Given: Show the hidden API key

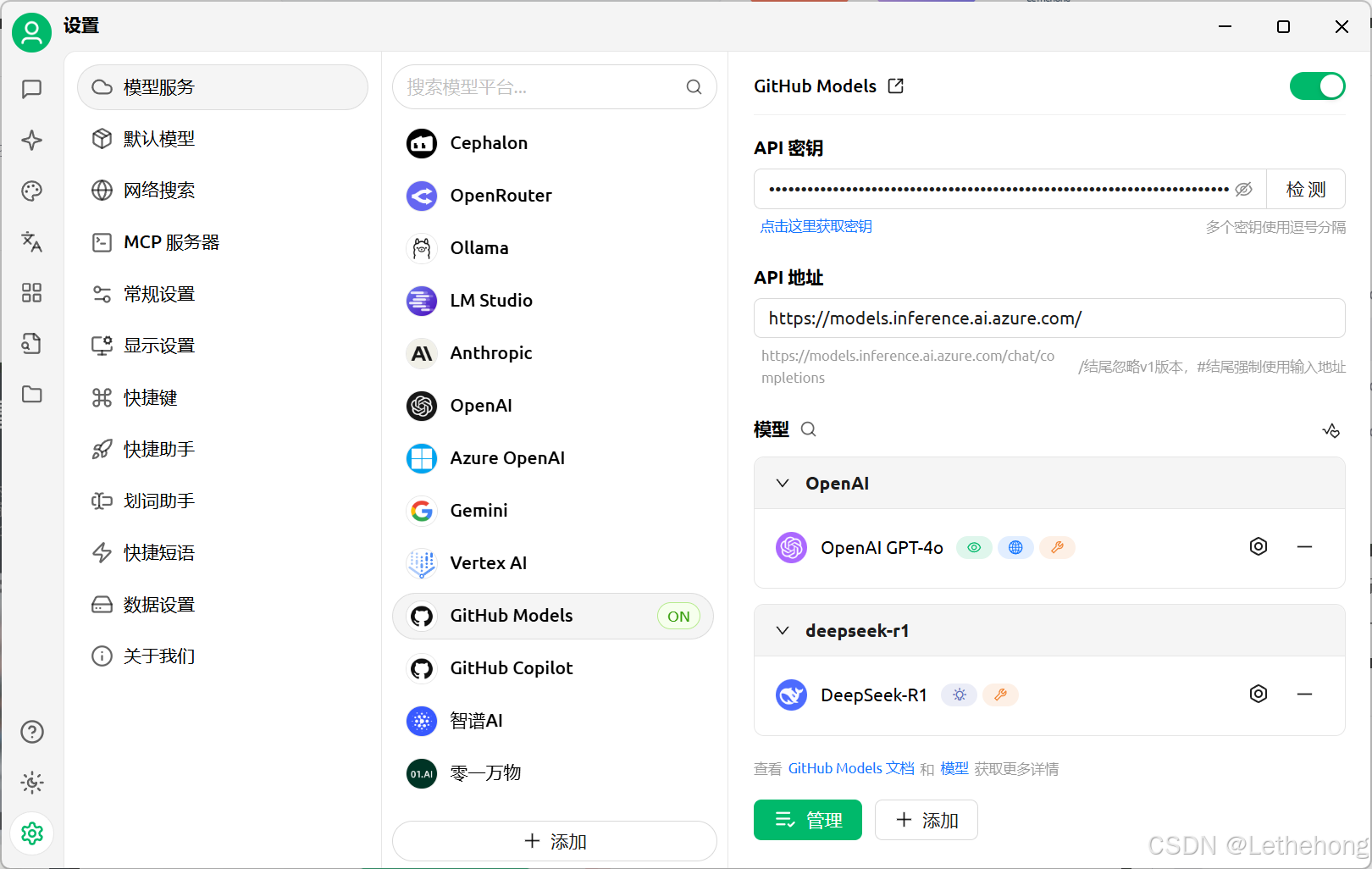Looking at the screenshot, I should tap(1243, 189).
